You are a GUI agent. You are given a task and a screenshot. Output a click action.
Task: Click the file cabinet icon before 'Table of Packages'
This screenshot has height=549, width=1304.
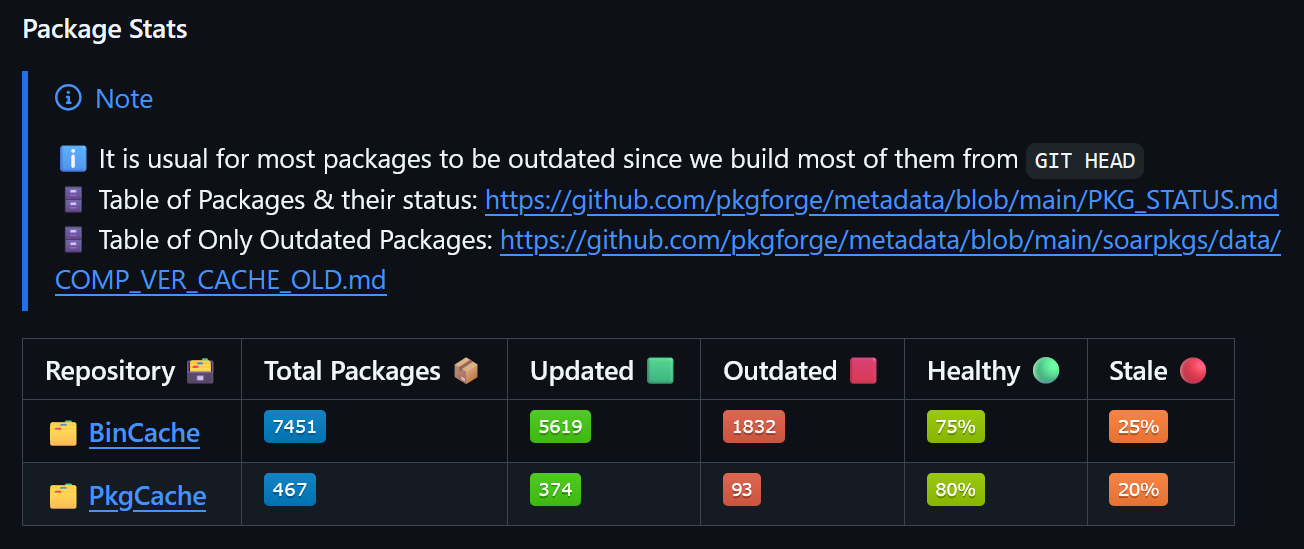(x=73, y=200)
